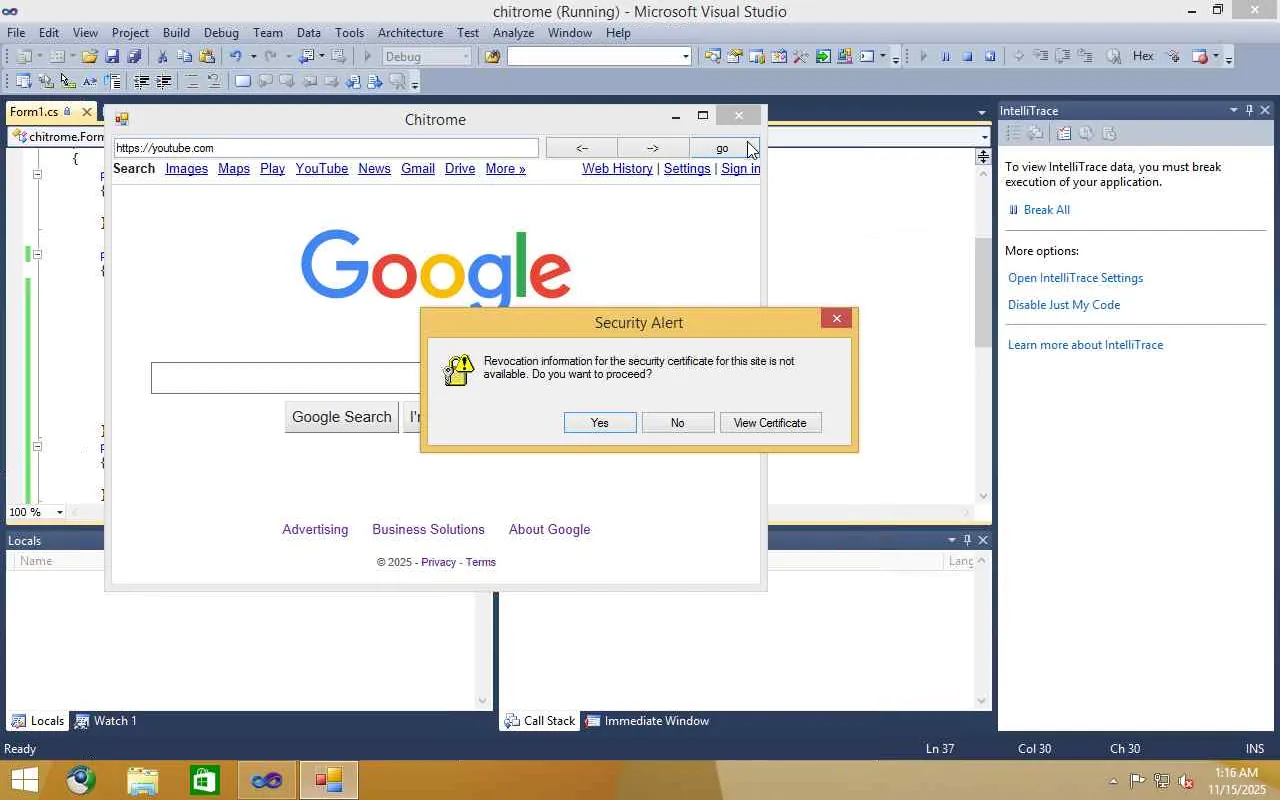Viewport: 1280px width, 800px height.
Task: Click the Windows Start button
Action: pos(24,780)
